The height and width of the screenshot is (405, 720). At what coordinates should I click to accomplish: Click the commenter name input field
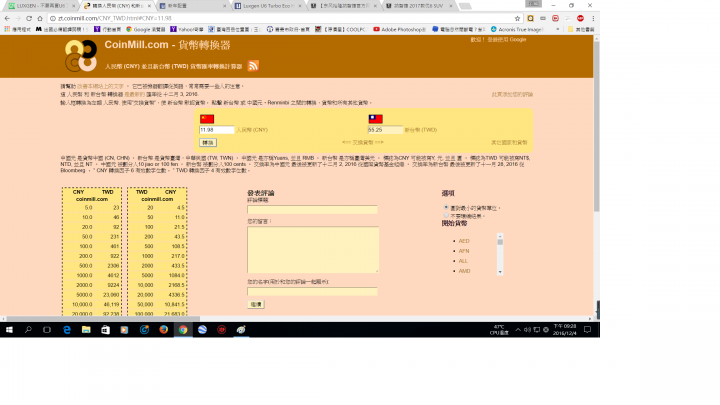coord(312,291)
